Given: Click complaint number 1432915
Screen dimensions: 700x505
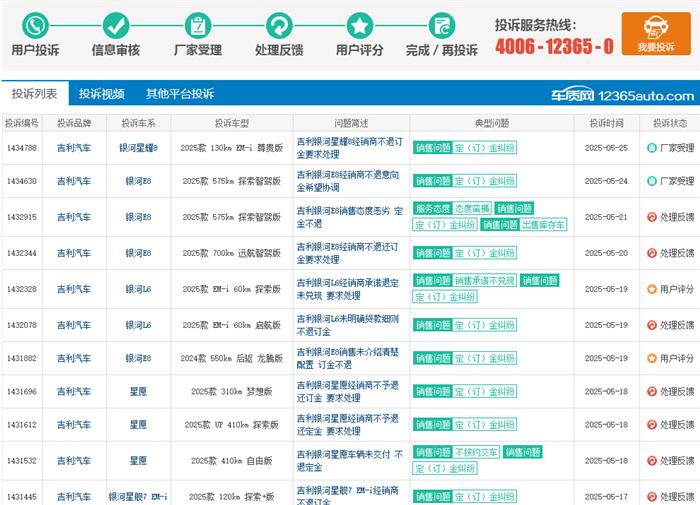Looking at the screenshot, I should point(22,217).
